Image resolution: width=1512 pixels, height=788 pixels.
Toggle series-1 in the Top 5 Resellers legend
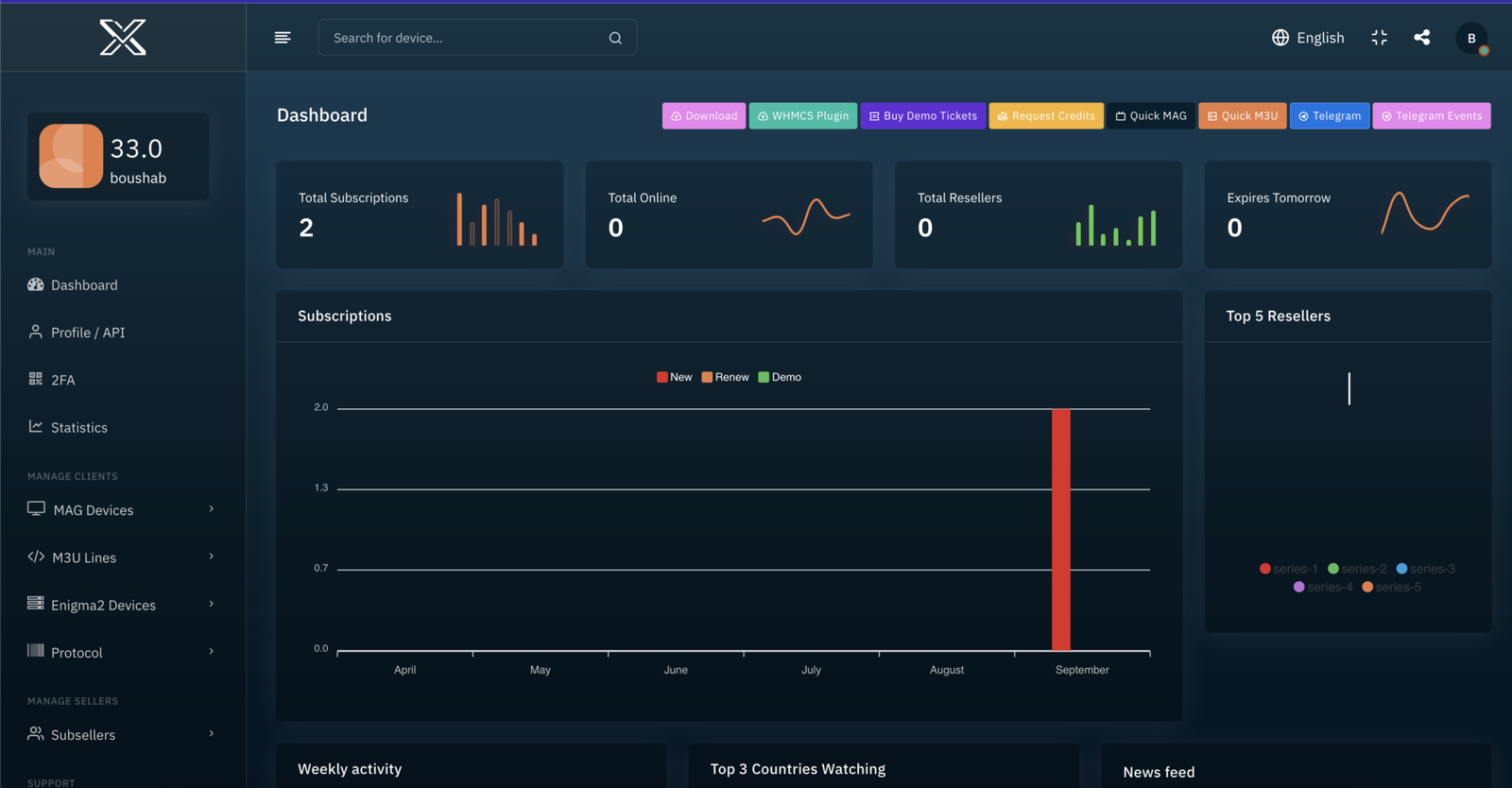(x=1289, y=569)
